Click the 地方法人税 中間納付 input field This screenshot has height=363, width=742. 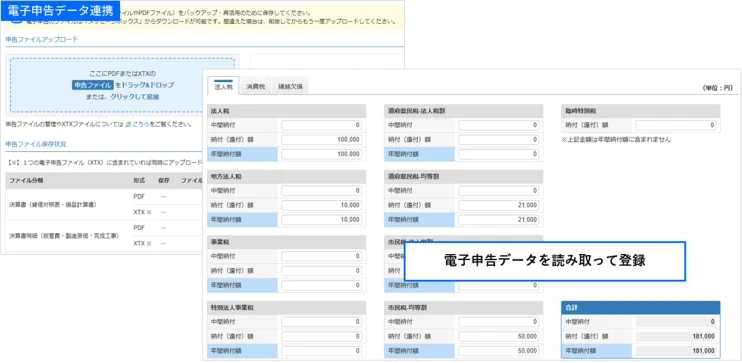coord(322,191)
